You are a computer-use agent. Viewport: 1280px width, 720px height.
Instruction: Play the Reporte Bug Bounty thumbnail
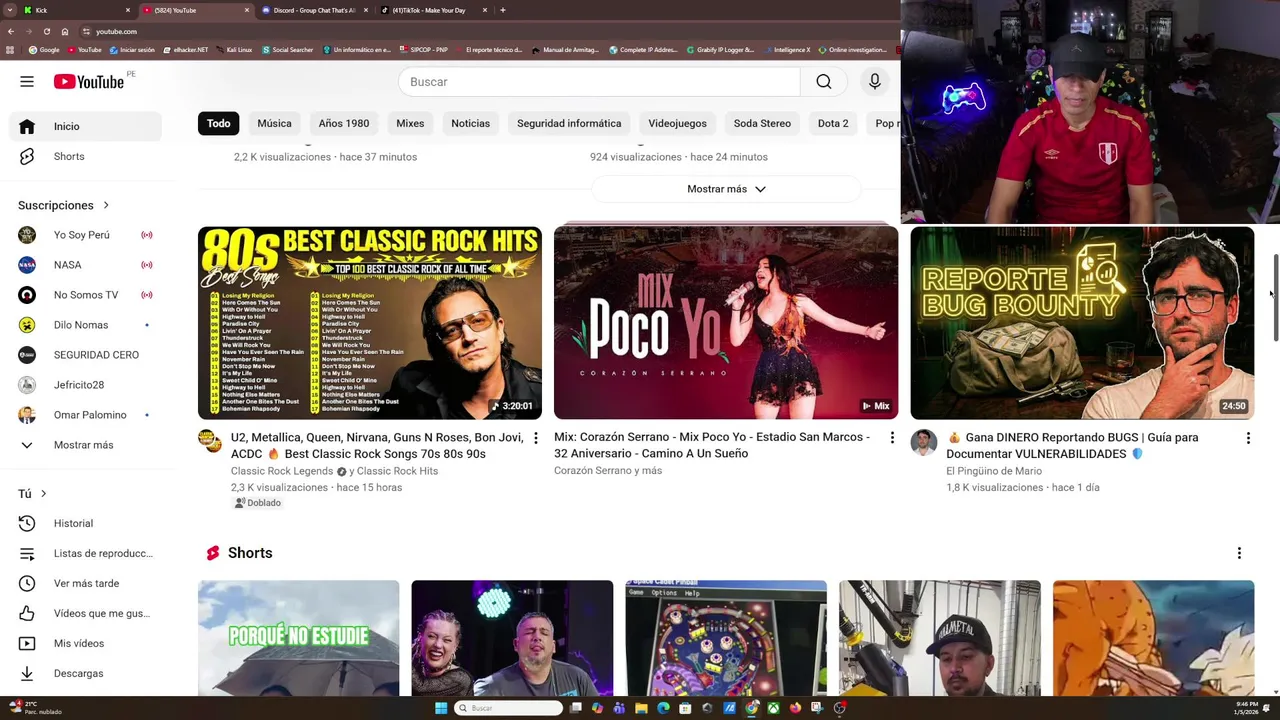(x=1082, y=322)
